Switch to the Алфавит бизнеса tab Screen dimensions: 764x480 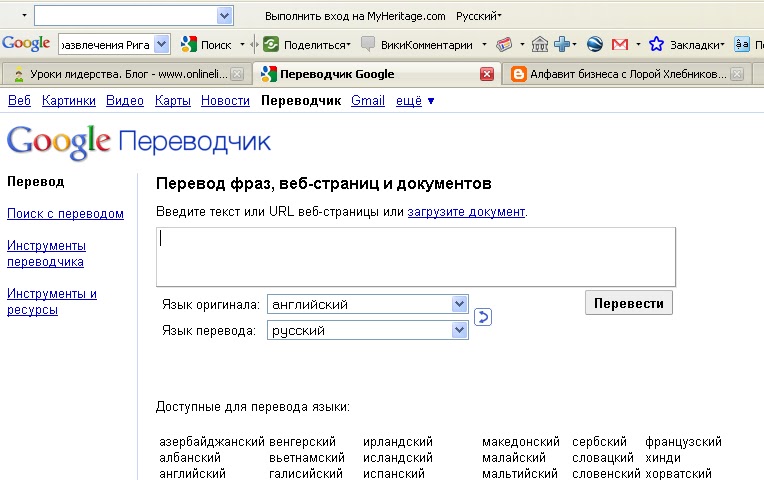pos(626,74)
